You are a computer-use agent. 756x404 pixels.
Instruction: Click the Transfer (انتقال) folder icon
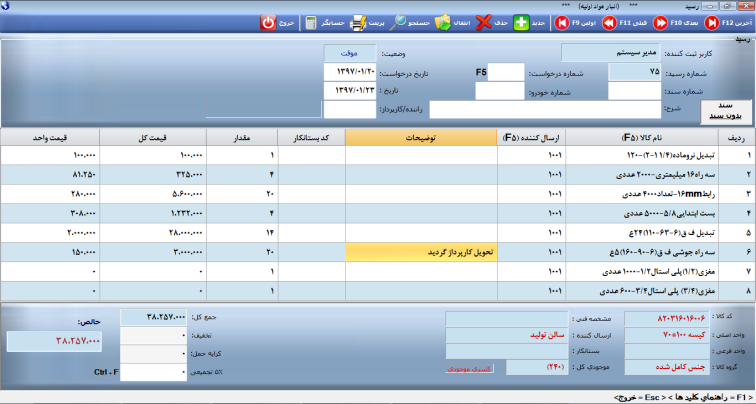443,21
